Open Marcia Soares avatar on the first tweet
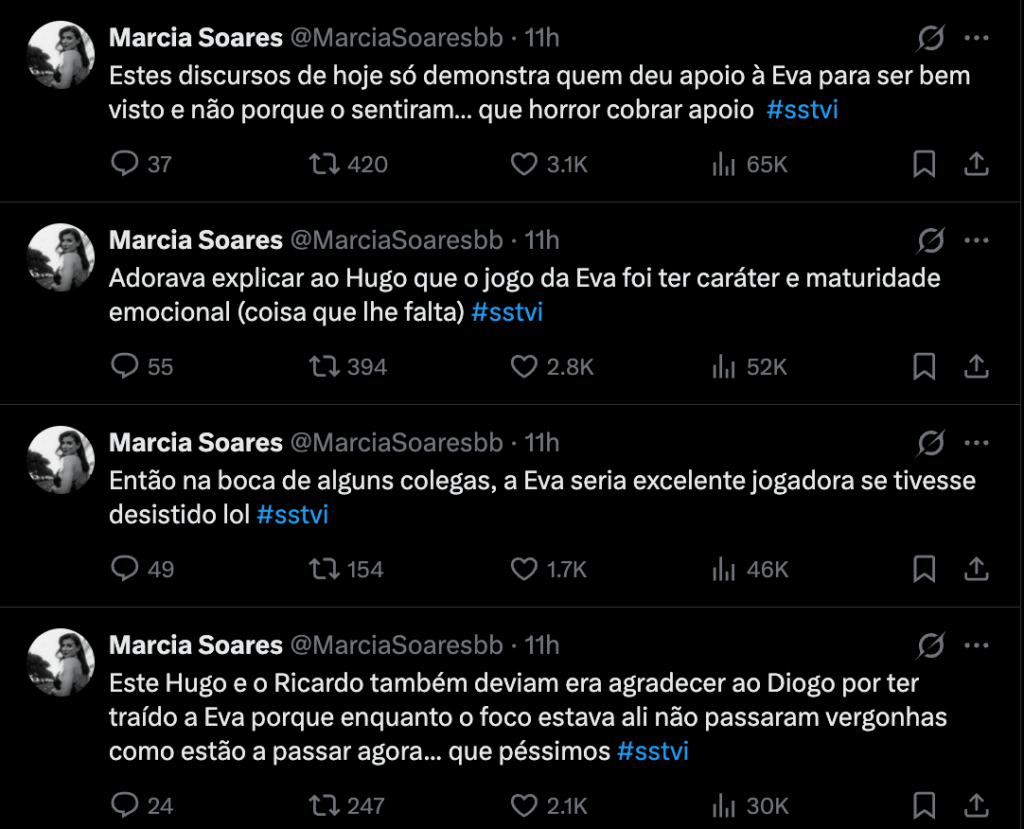The width and height of the screenshot is (1024, 829). point(60,55)
